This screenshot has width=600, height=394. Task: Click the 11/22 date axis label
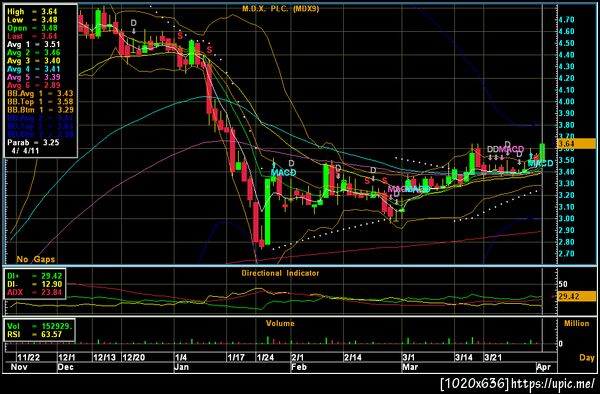coord(28,358)
